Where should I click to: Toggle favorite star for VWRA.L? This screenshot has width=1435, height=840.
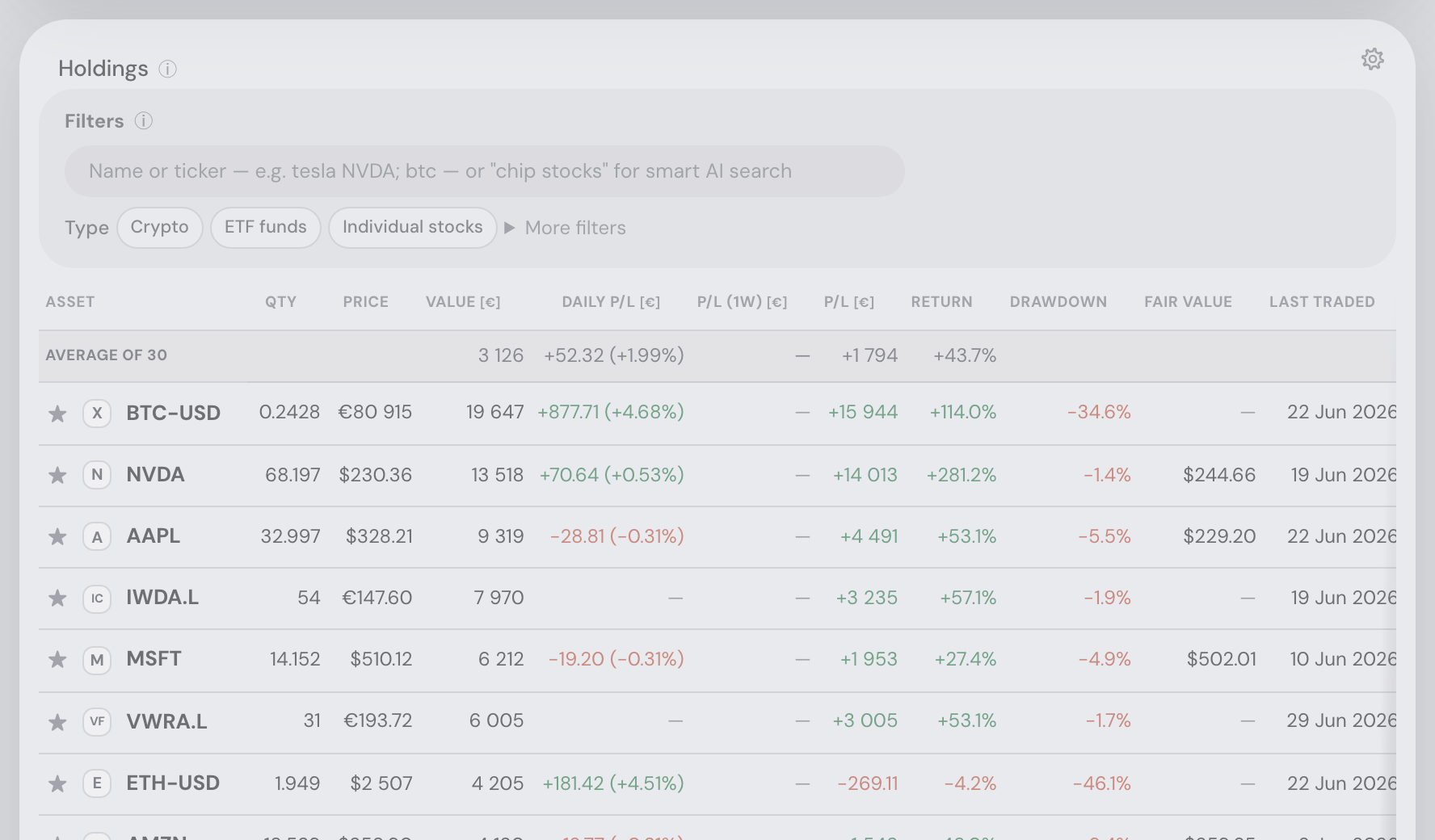[57, 721]
